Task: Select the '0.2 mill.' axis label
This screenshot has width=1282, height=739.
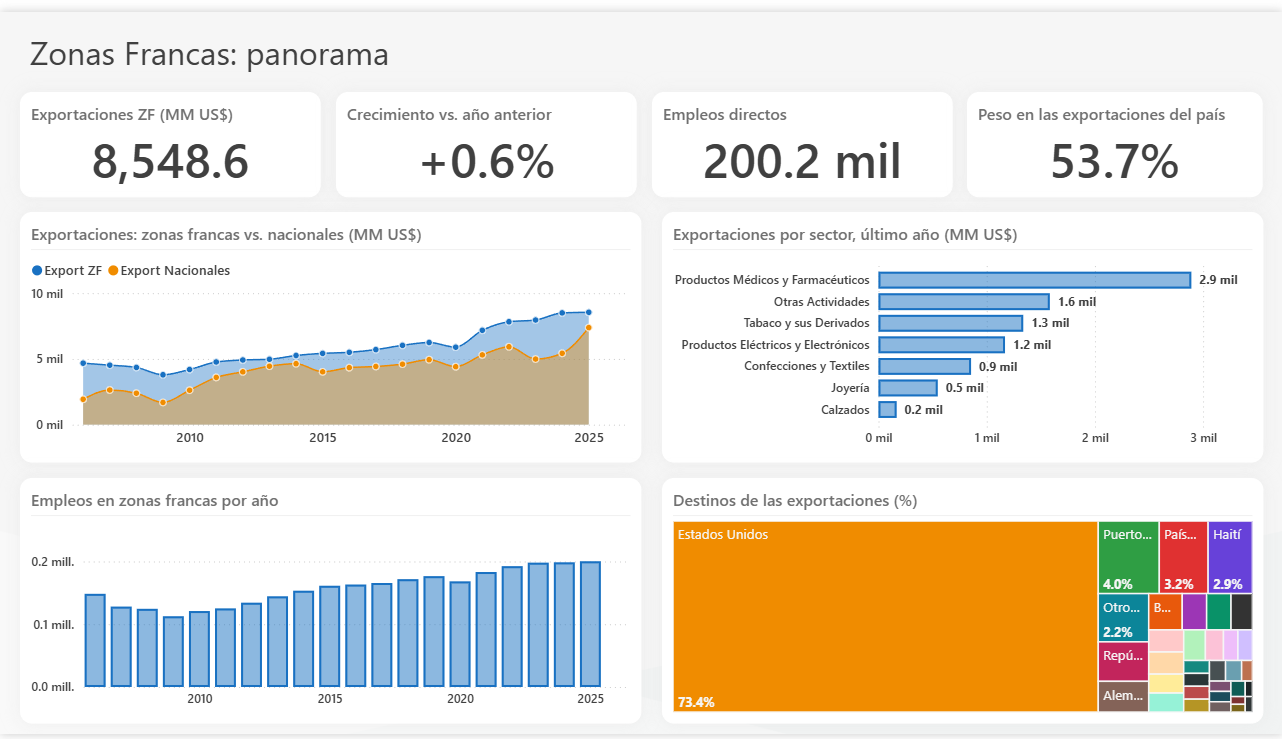Action: (x=53, y=562)
